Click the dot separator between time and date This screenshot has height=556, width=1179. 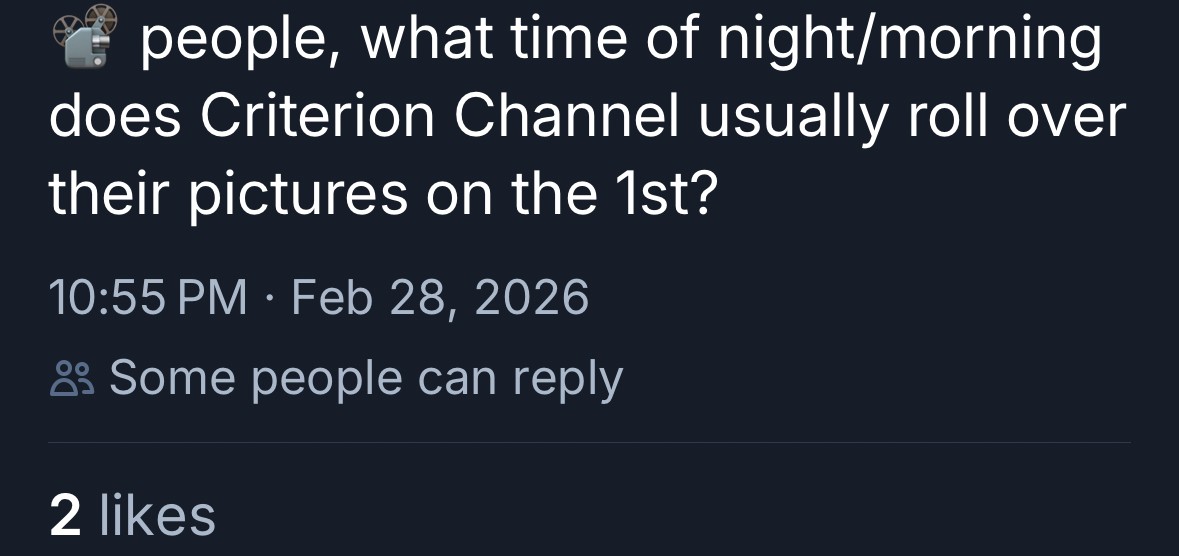coord(269,298)
